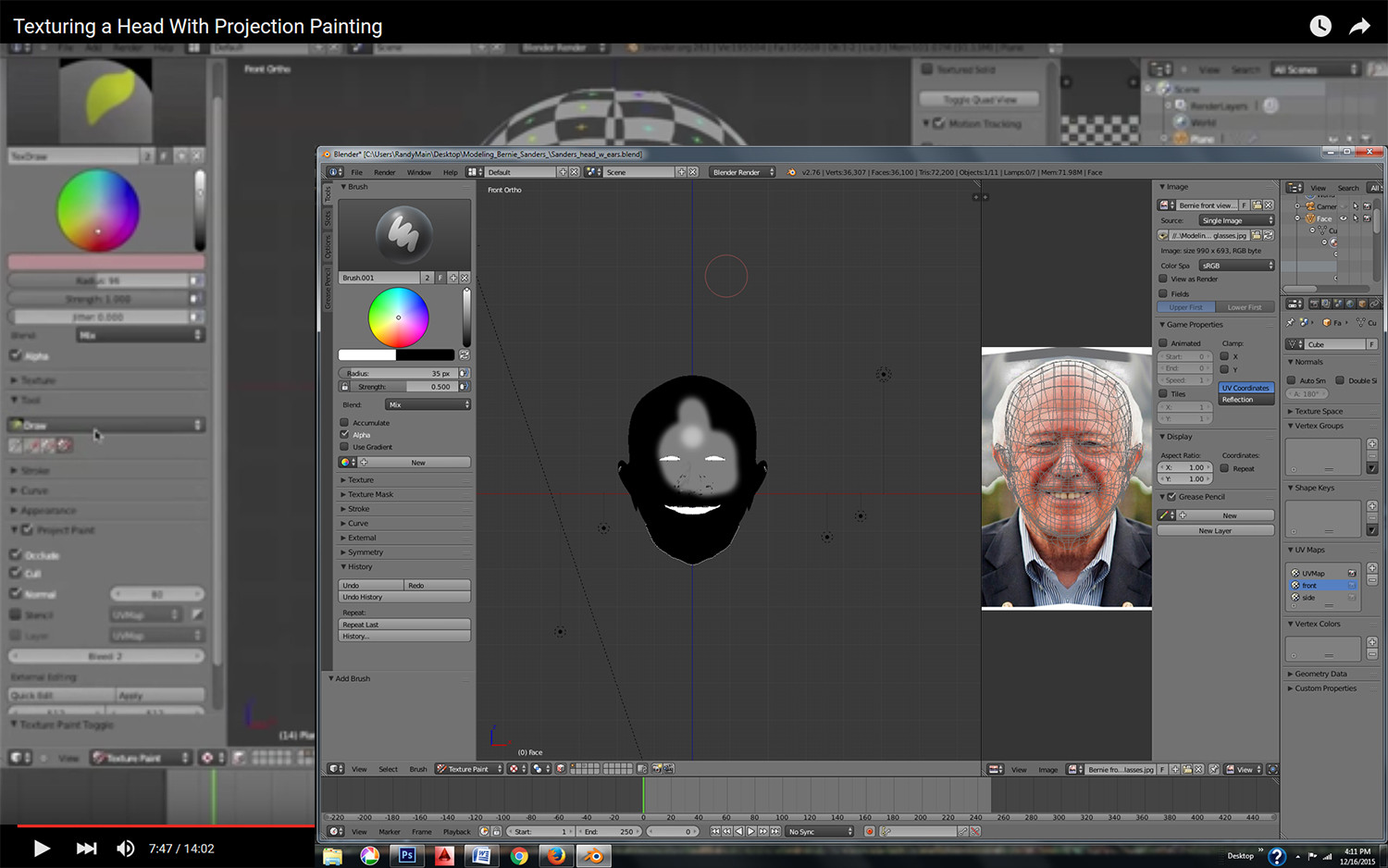This screenshot has width=1388, height=868.
Task: Uncheck Alpha in the brush settings
Action: click(345, 434)
